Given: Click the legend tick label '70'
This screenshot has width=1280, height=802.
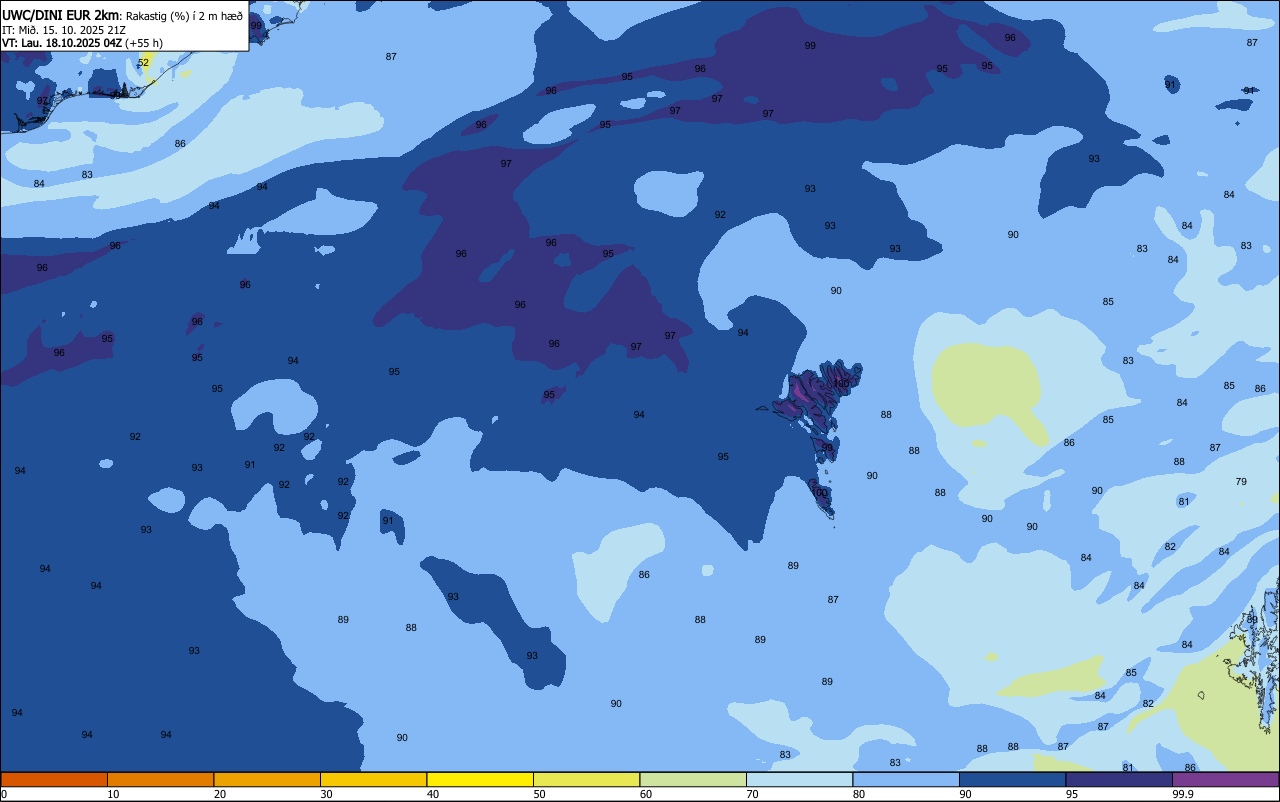Looking at the screenshot, I should (752, 794).
